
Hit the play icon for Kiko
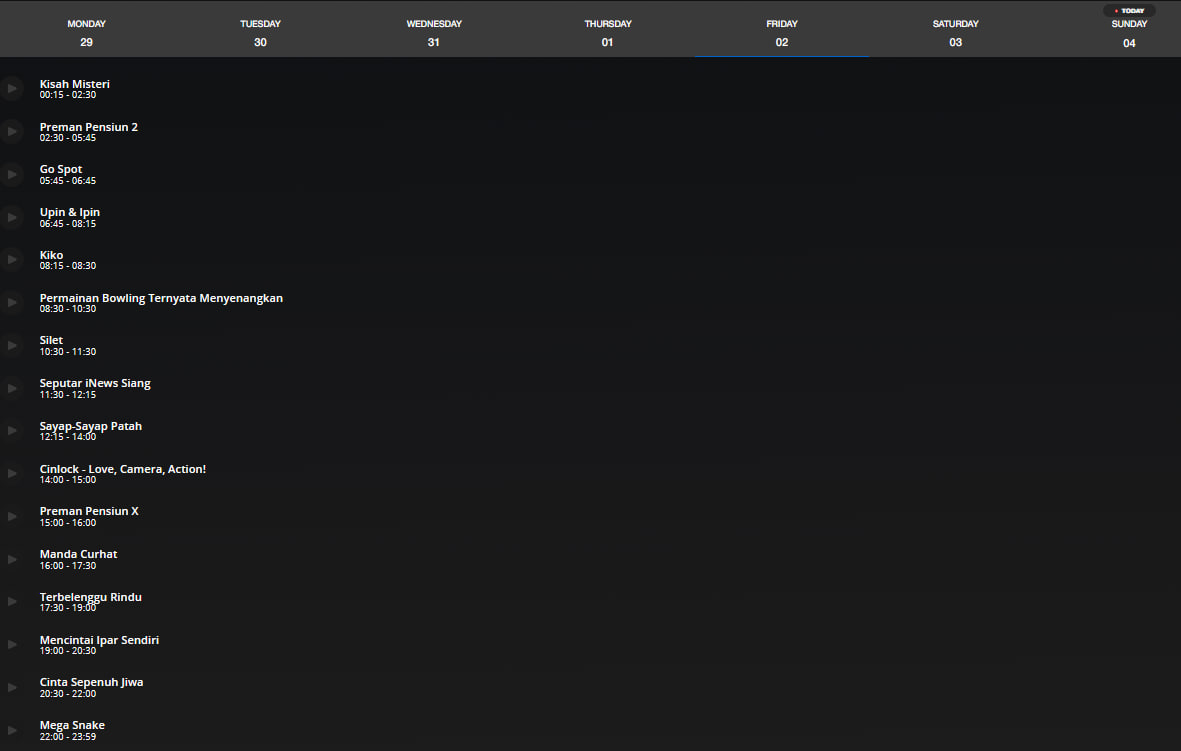click(12, 260)
